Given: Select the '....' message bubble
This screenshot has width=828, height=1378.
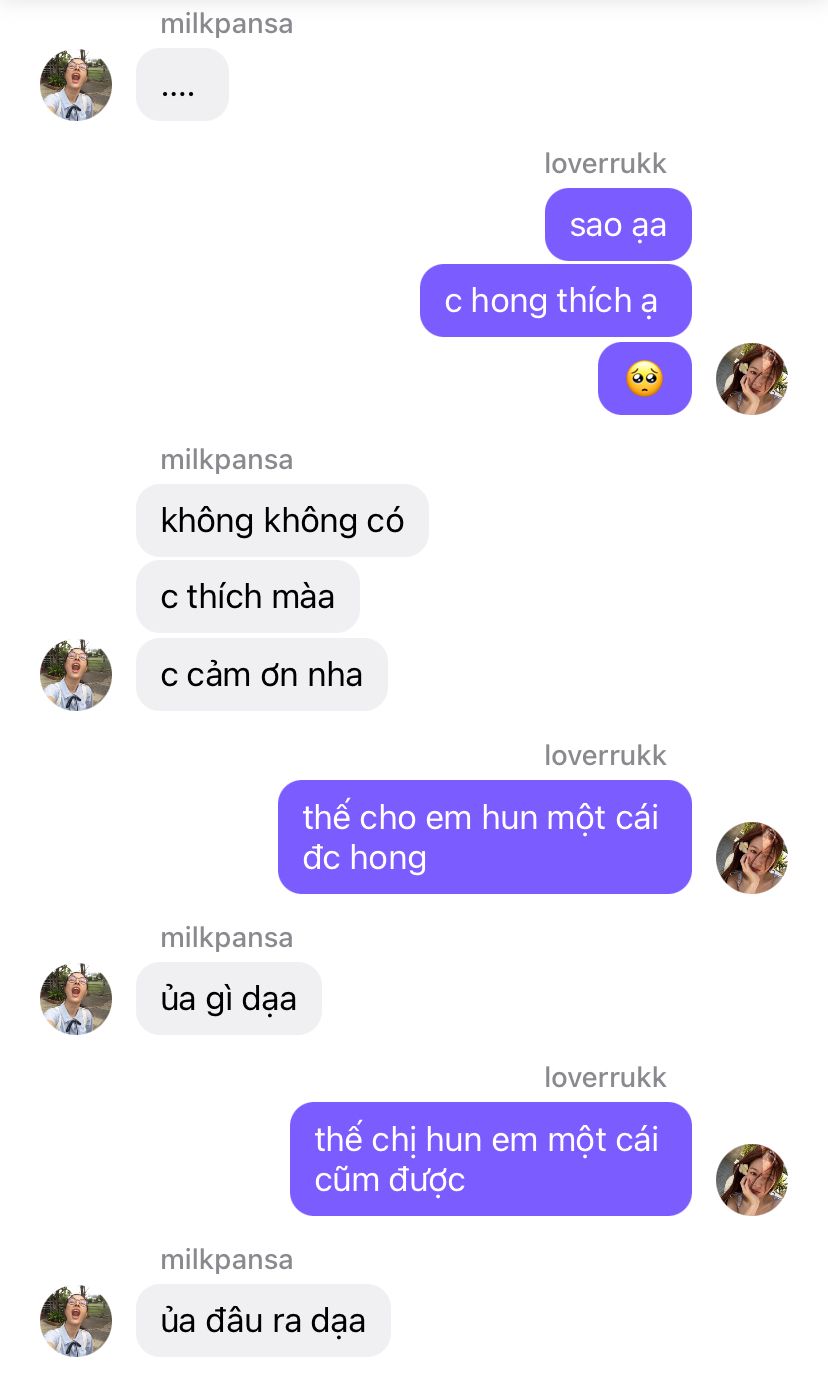Looking at the screenshot, I should coord(182,85).
